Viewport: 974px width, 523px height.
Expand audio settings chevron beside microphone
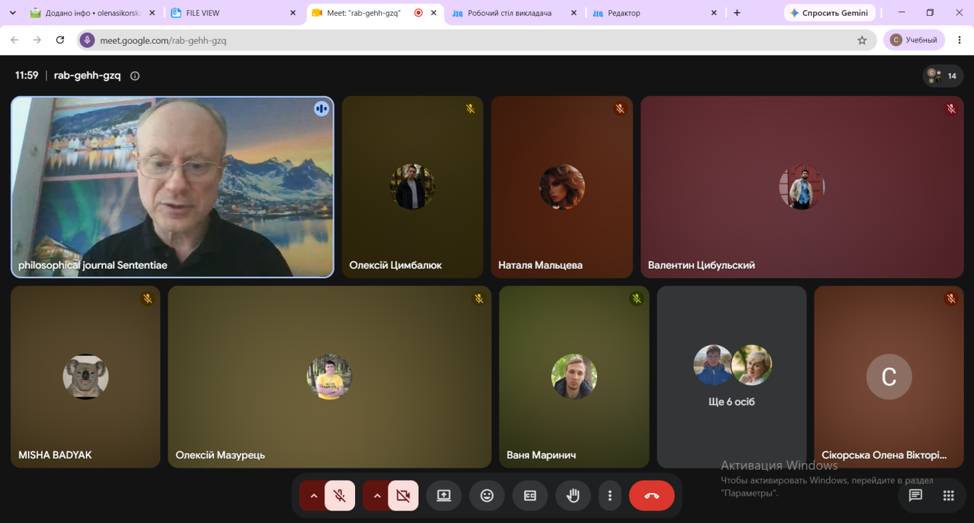(x=314, y=496)
